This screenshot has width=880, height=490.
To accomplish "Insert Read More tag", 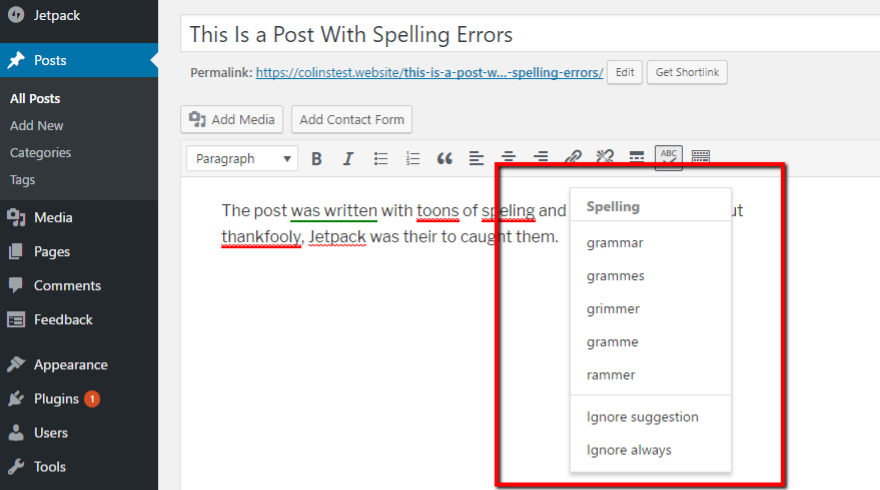I will (x=636, y=157).
